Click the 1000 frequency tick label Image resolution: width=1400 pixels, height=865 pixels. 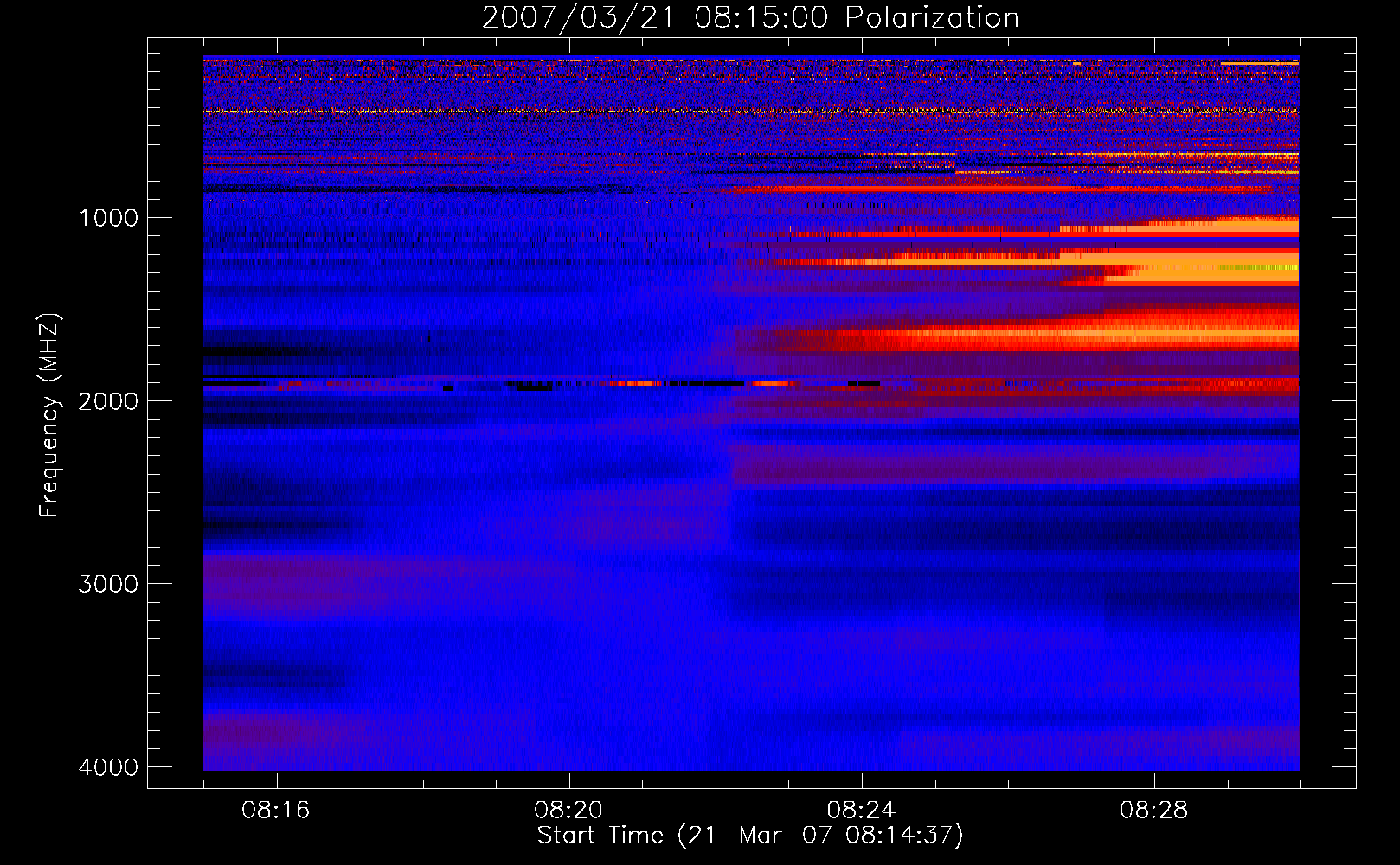click(x=108, y=218)
